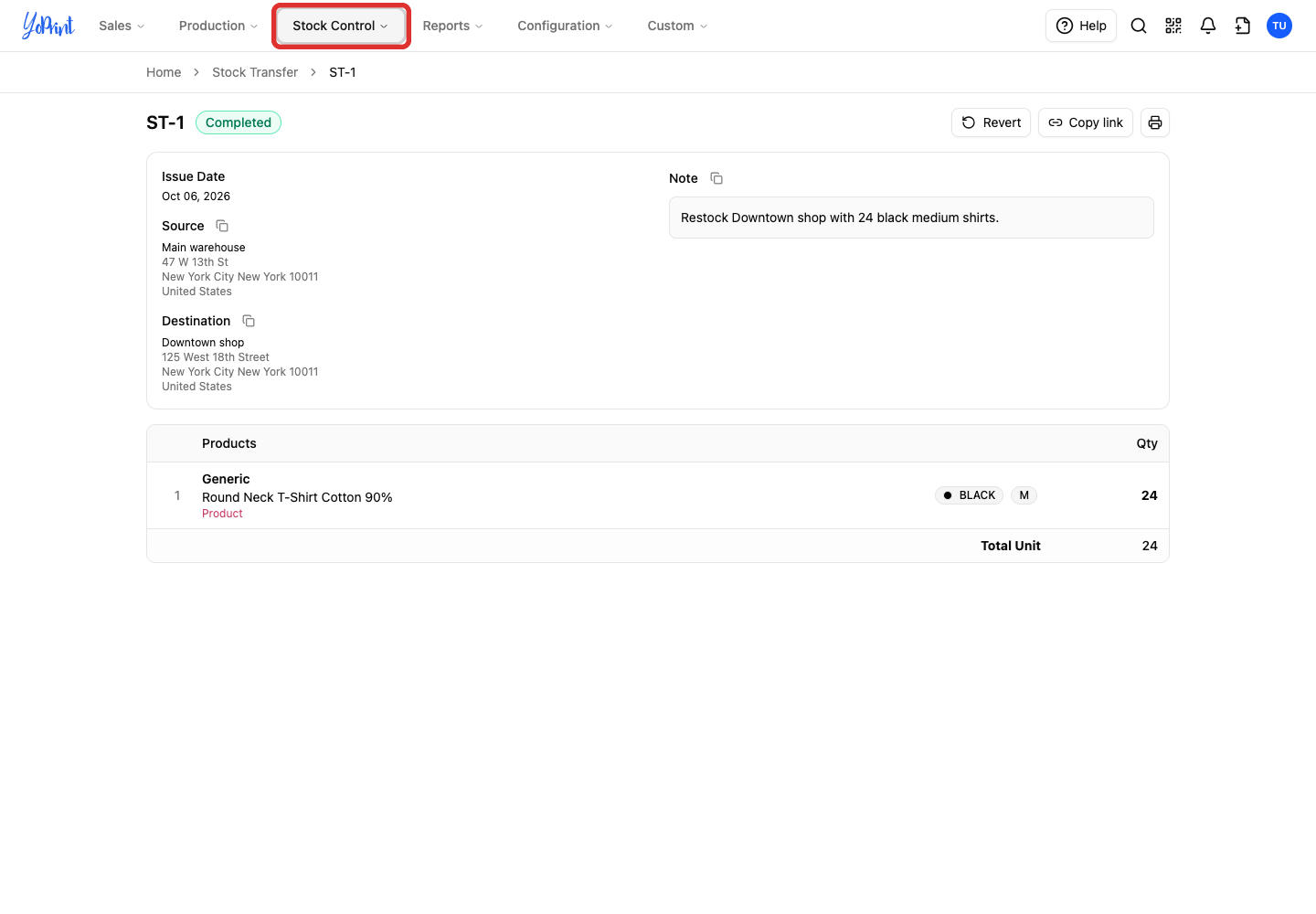Click the Revert button
1316x914 pixels.
(x=991, y=122)
